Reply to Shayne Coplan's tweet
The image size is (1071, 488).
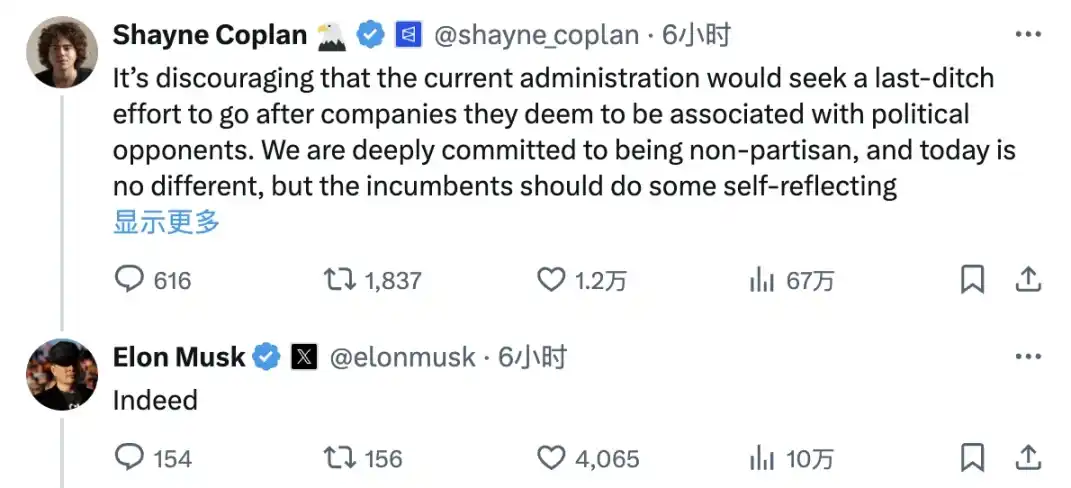click(x=130, y=280)
